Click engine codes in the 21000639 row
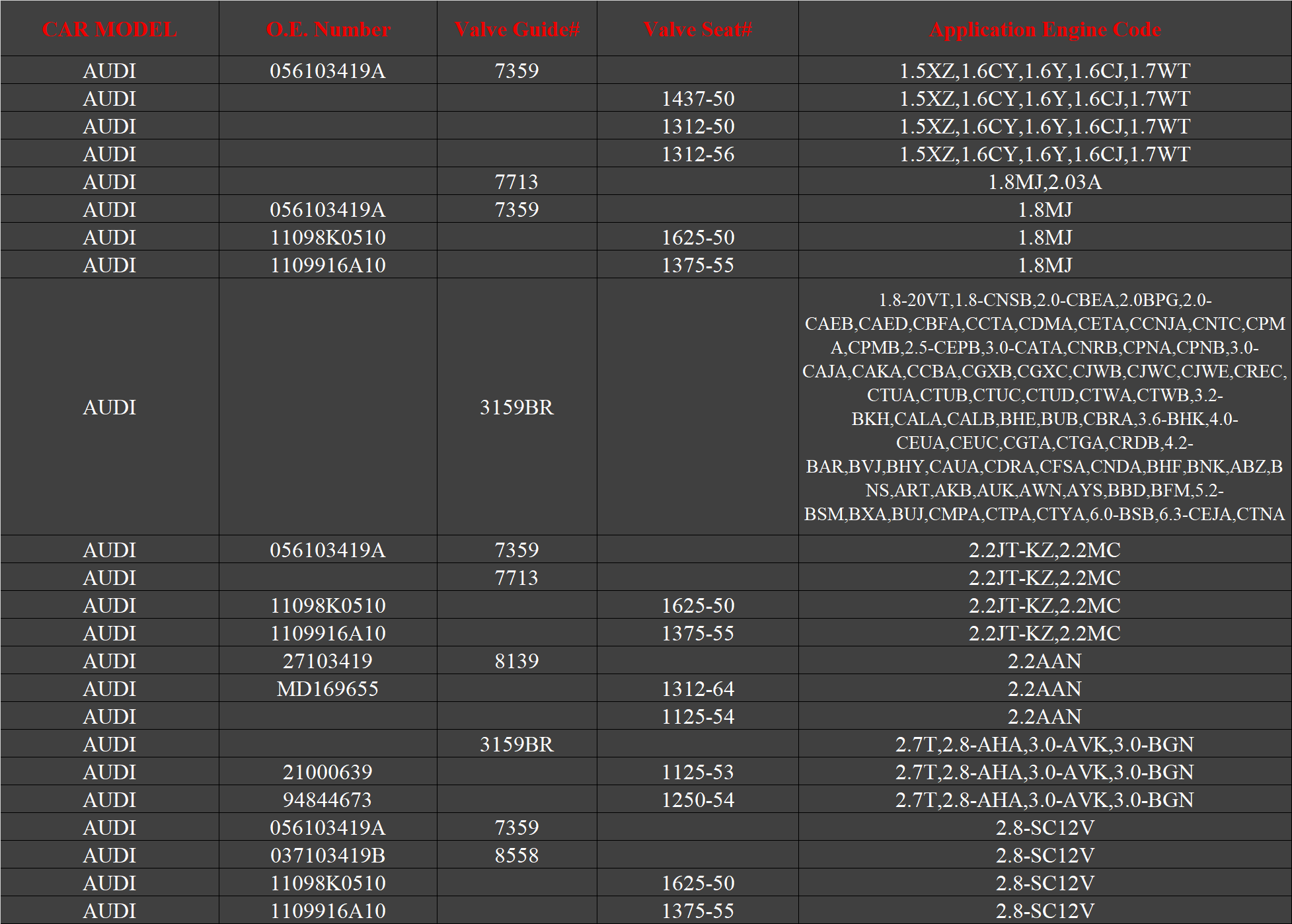Image resolution: width=1292 pixels, height=924 pixels. tap(1045, 772)
